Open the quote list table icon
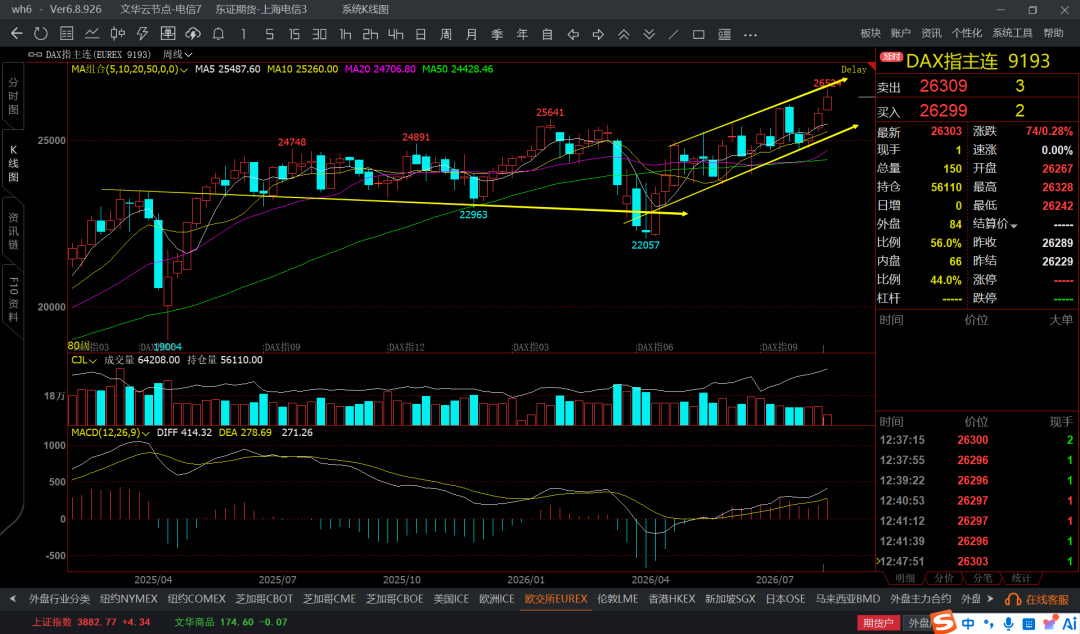This screenshot has height=634, width=1080. (67, 33)
